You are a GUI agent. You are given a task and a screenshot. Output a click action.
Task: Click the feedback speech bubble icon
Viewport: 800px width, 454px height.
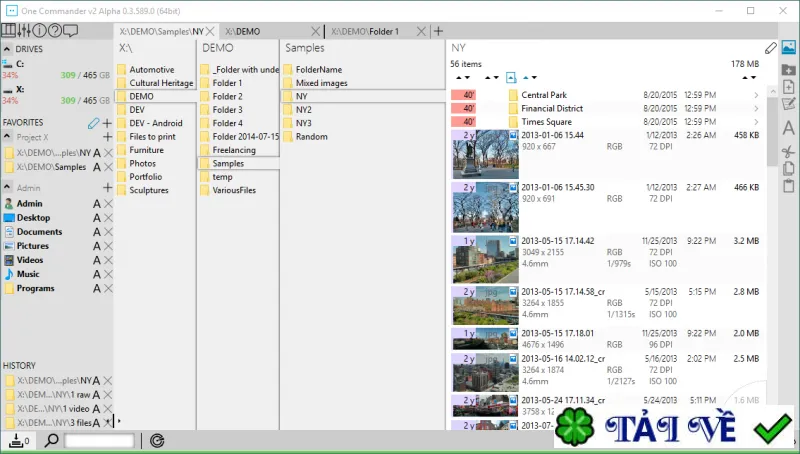click(x=70, y=31)
